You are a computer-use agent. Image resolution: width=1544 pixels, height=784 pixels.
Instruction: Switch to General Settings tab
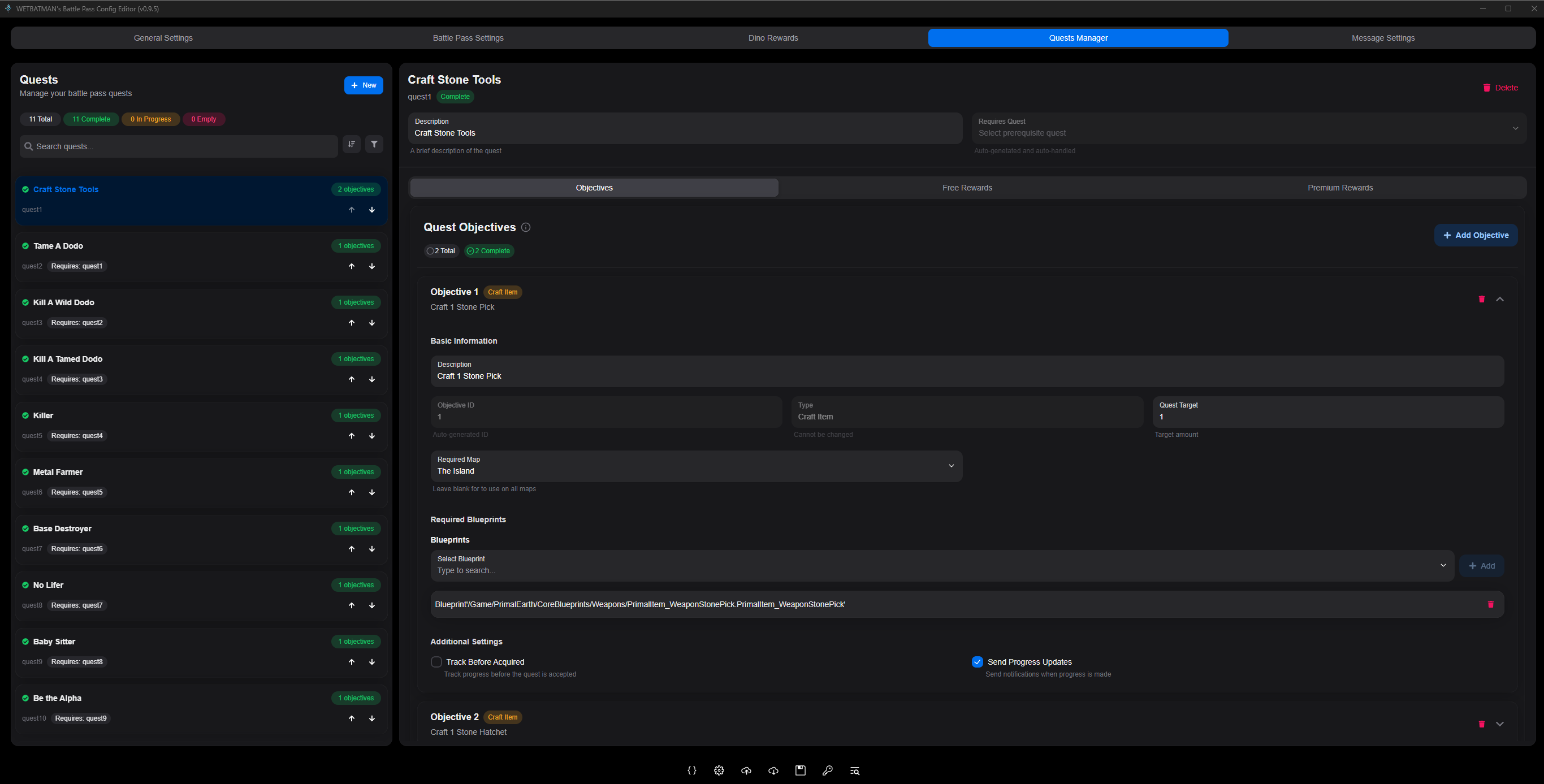[163, 38]
